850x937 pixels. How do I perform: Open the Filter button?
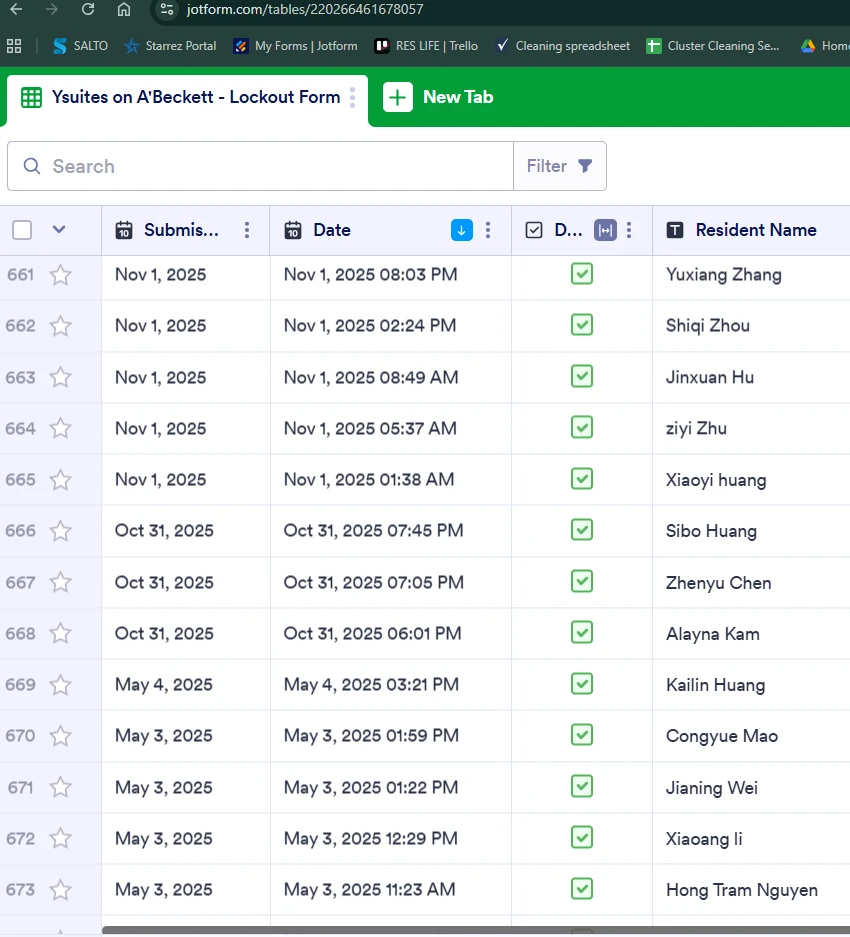(x=559, y=166)
